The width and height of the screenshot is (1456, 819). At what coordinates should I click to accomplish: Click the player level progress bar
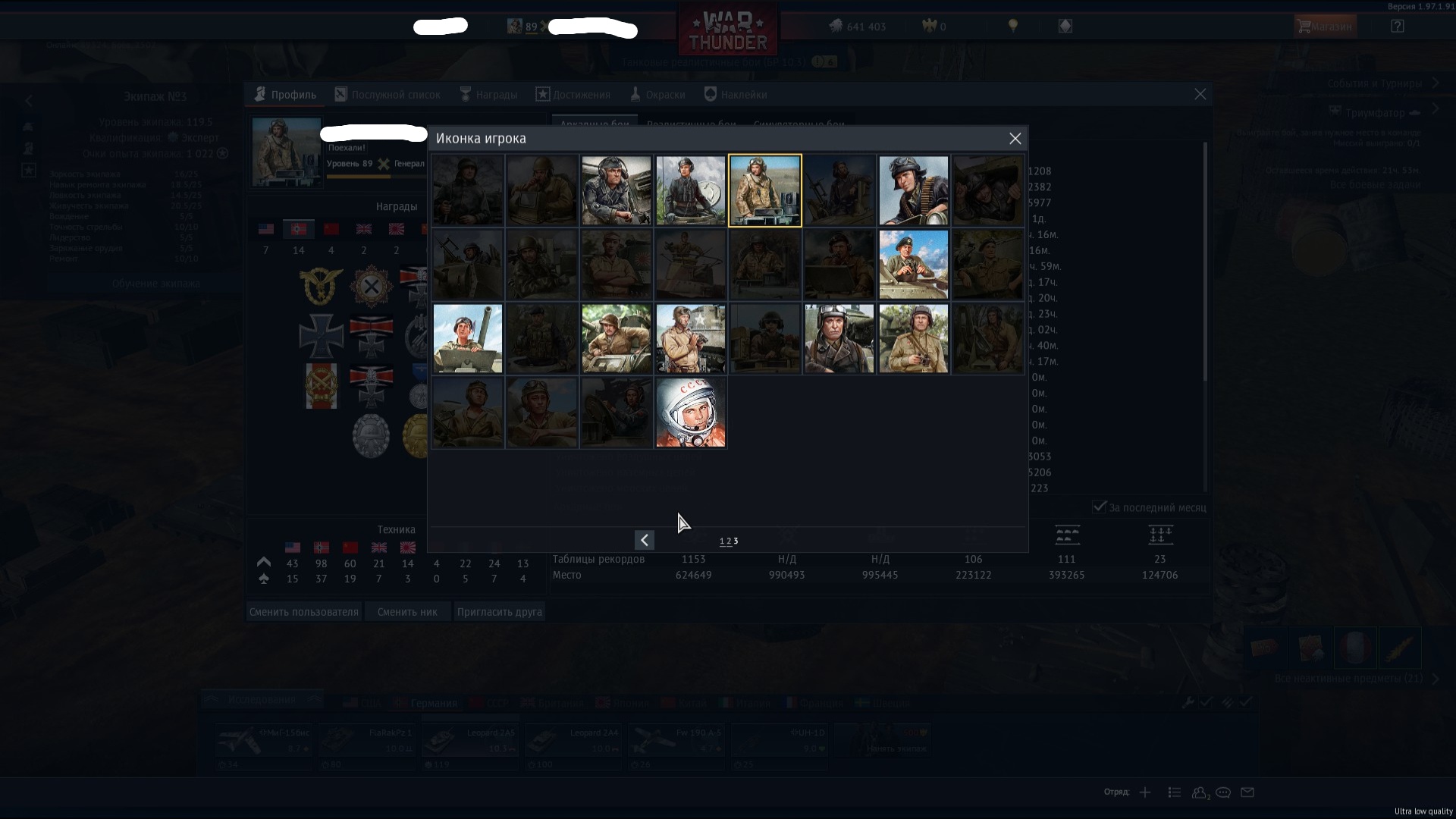[376, 177]
